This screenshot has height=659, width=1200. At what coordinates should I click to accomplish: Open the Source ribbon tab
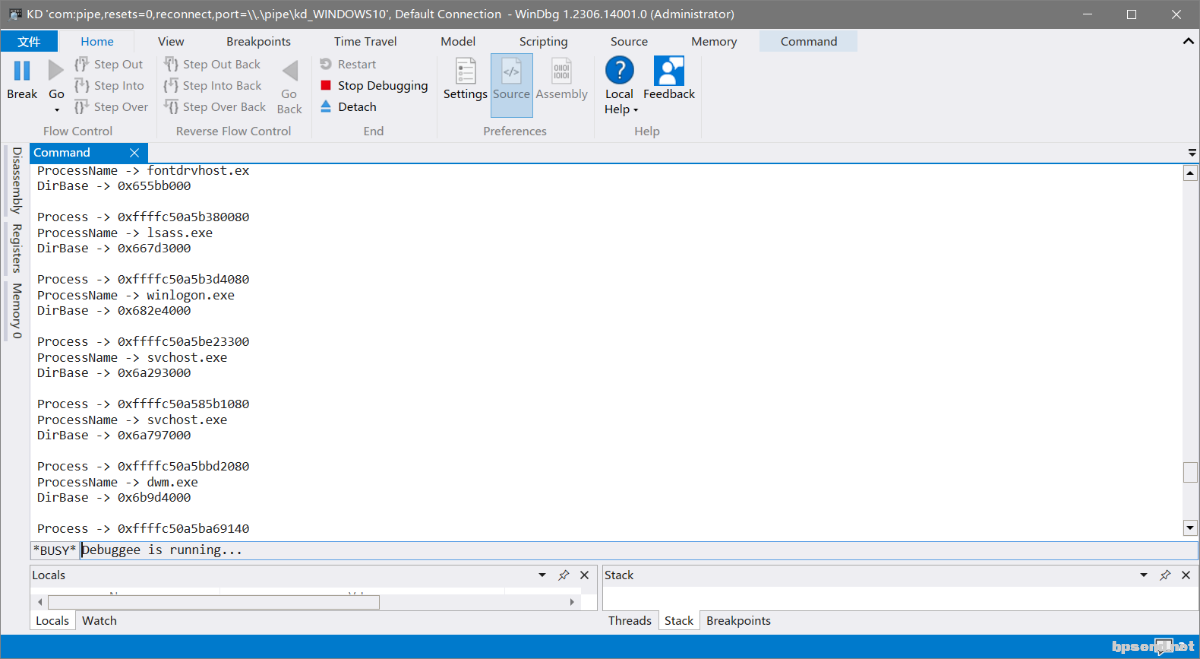point(629,41)
